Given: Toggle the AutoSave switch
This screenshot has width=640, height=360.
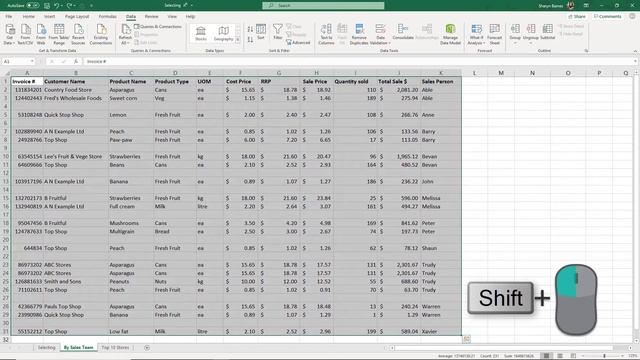Looking at the screenshot, I should [x=33, y=6].
